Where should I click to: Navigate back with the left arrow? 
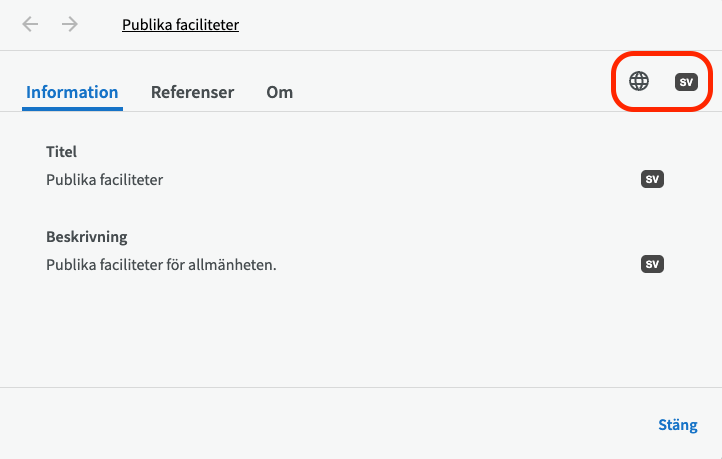pos(31,25)
